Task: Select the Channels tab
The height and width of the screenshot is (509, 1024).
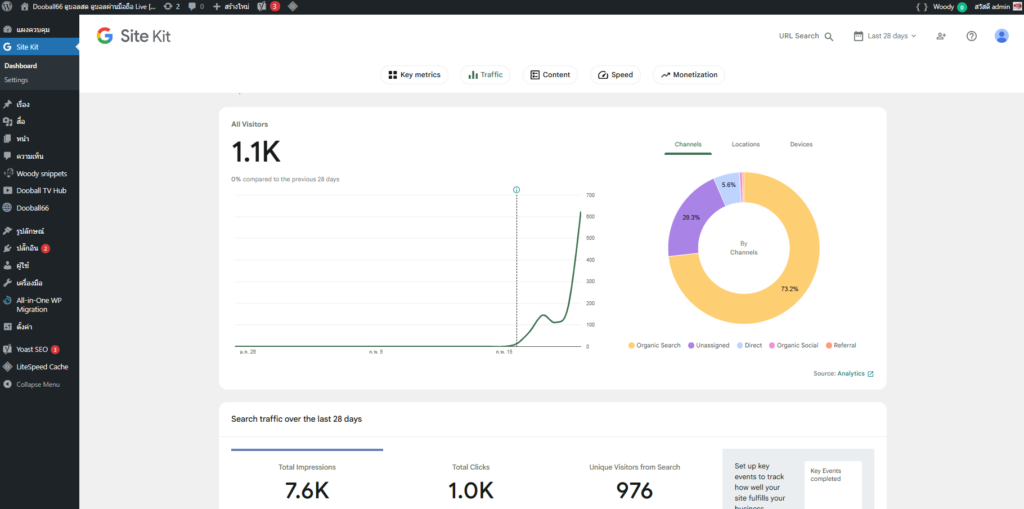Action: tap(688, 144)
